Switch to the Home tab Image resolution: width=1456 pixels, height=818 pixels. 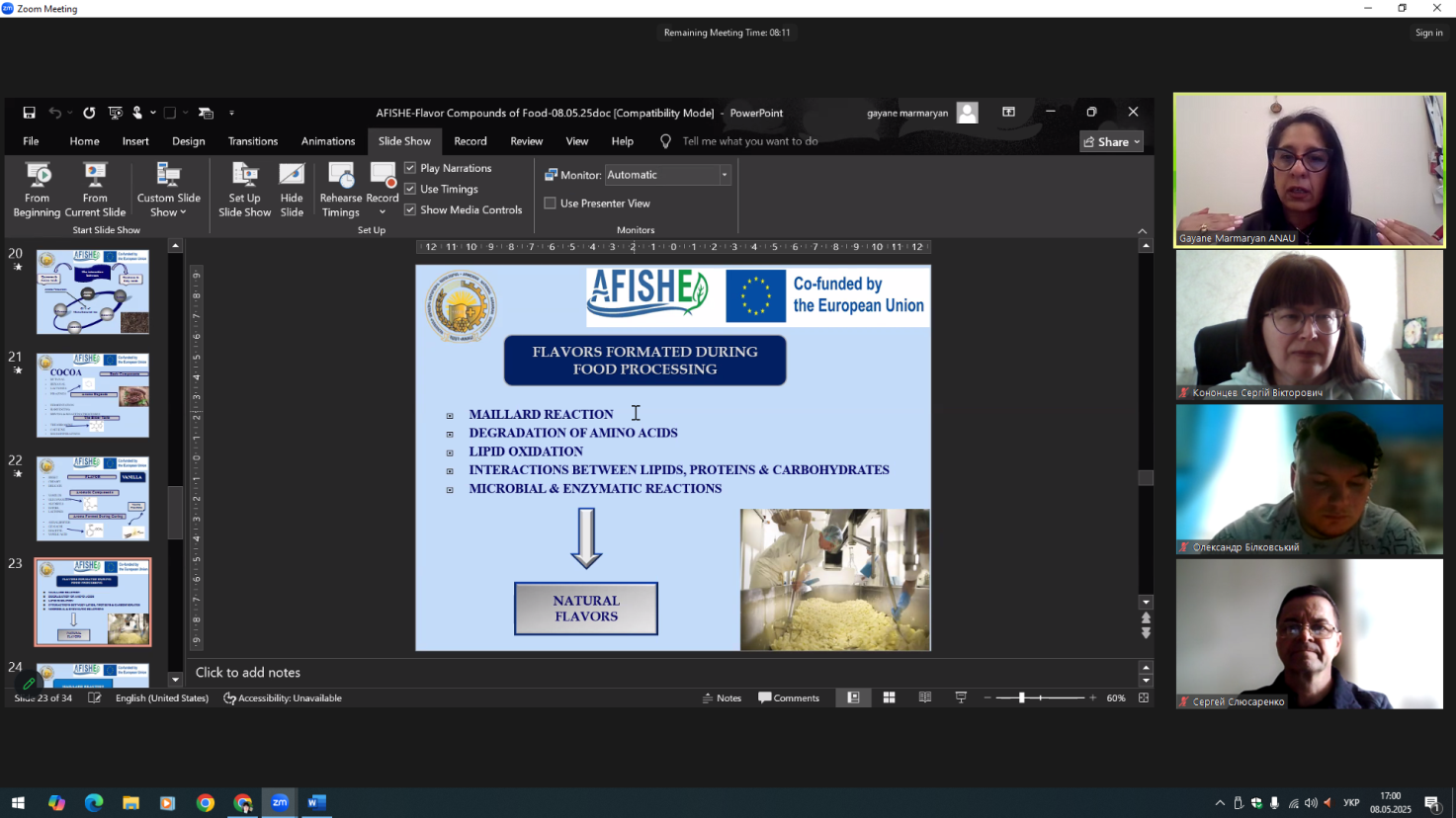click(84, 141)
